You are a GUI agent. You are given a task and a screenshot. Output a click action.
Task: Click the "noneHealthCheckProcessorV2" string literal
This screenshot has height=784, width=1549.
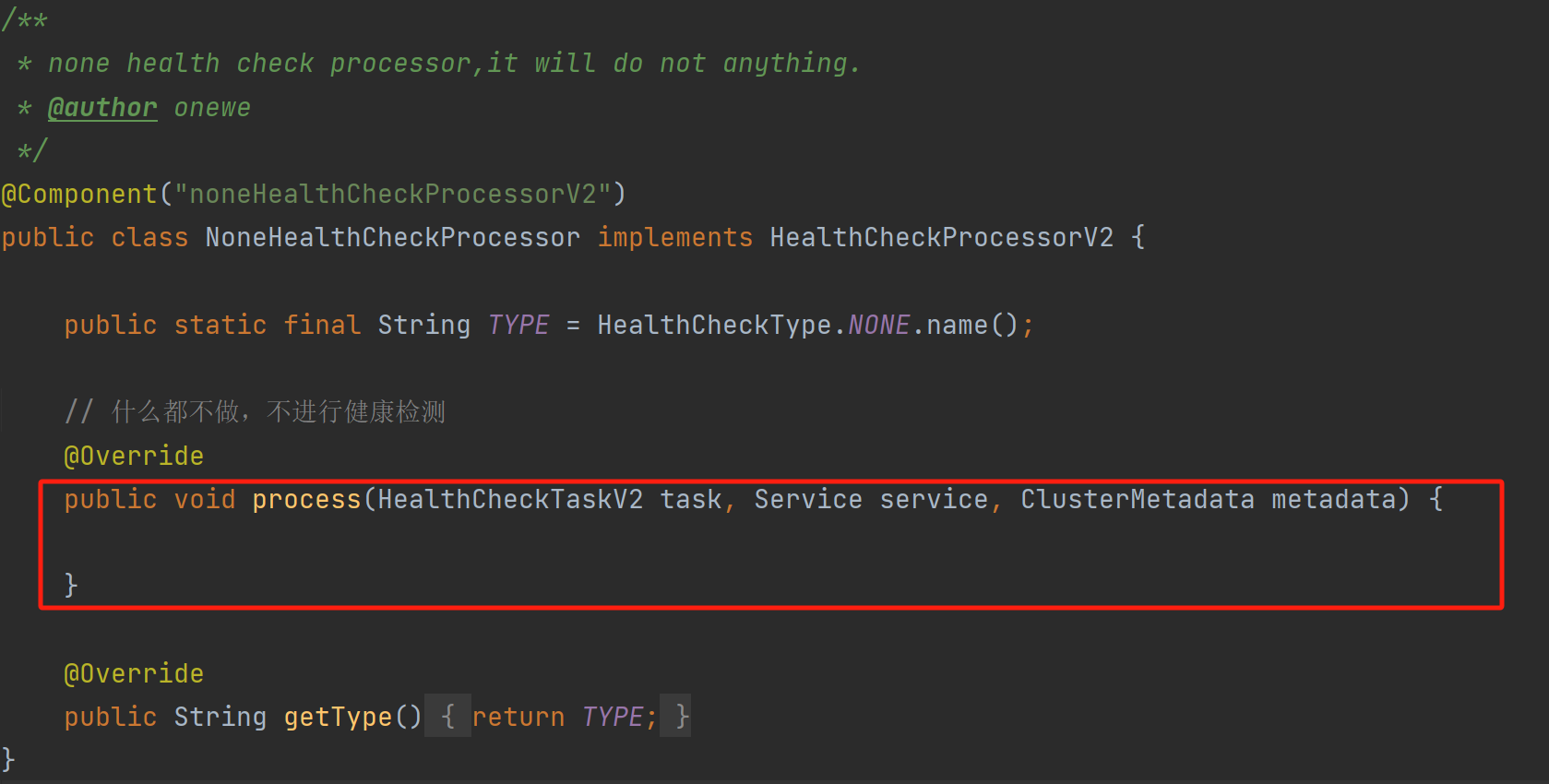393,194
